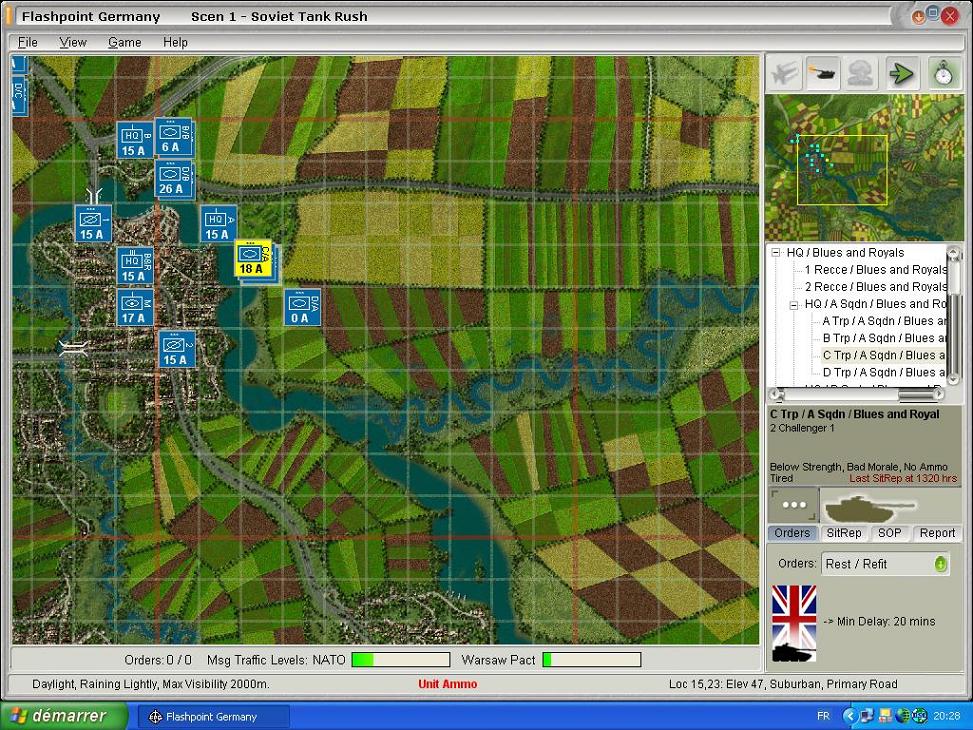Select D Trp / A Sqdn in unit tree
Screen dimensions: 973x730
[x=884, y=372]
